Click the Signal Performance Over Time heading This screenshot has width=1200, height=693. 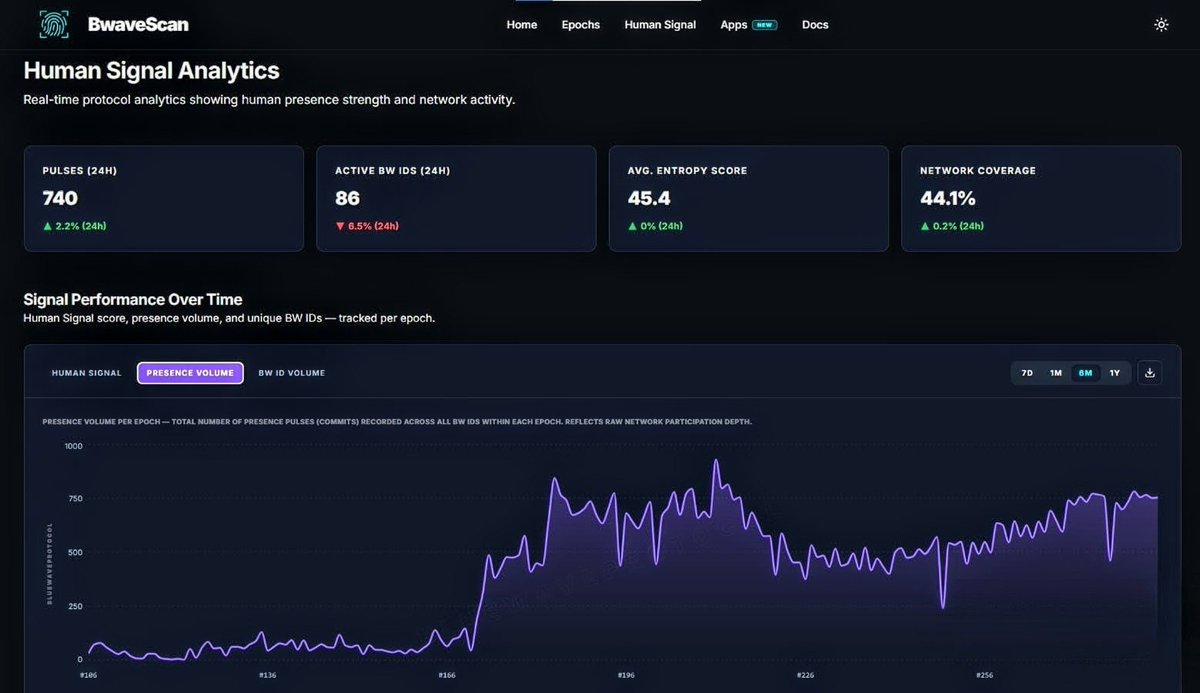[133, 299]
